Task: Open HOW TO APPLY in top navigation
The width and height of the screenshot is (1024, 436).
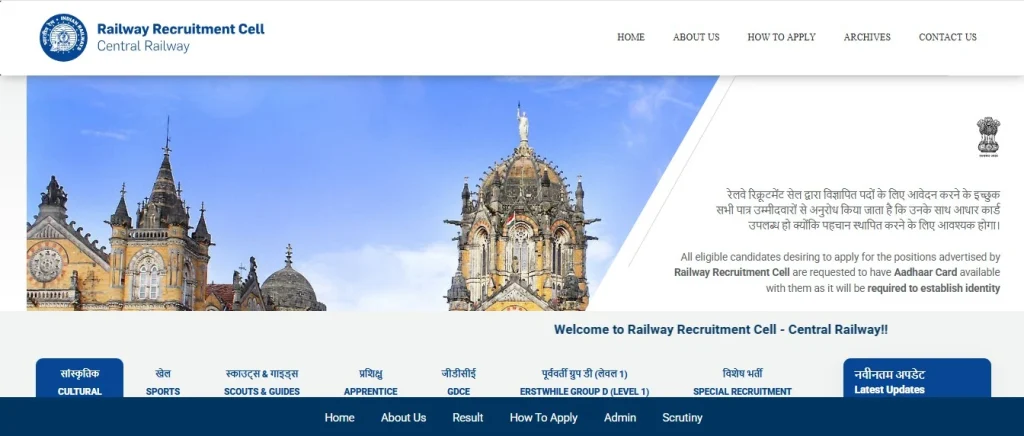Action: click(x=781, y=37)
